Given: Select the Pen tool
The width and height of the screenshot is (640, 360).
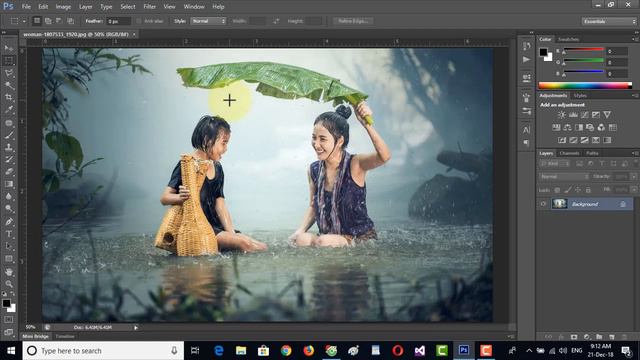Looking at the screenshot, I should tap(9, 222).
